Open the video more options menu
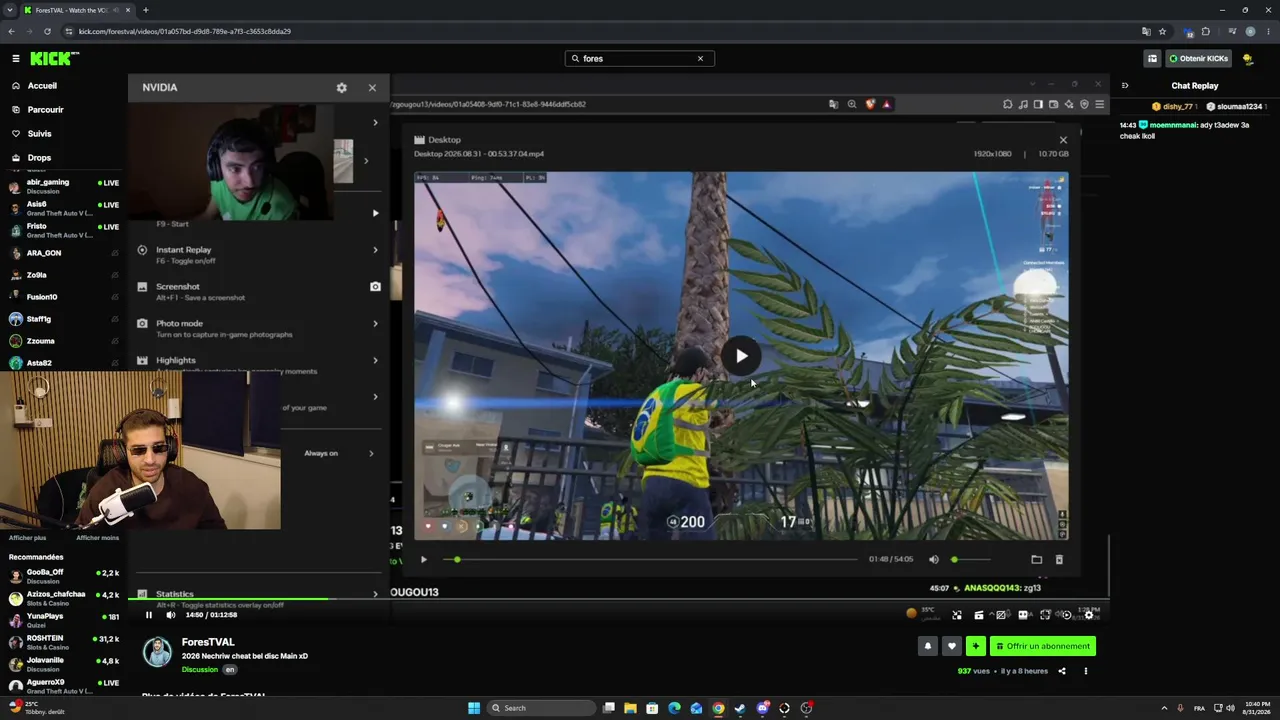The height and width of the screenshot is (720, 1280). [x=1086, y=671]
